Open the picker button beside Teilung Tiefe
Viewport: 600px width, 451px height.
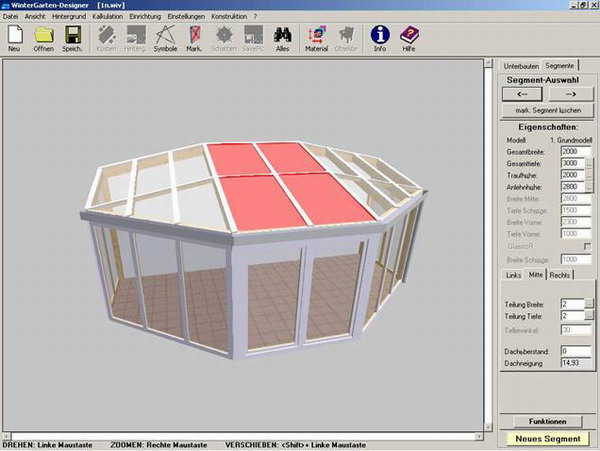click(589, 316)
